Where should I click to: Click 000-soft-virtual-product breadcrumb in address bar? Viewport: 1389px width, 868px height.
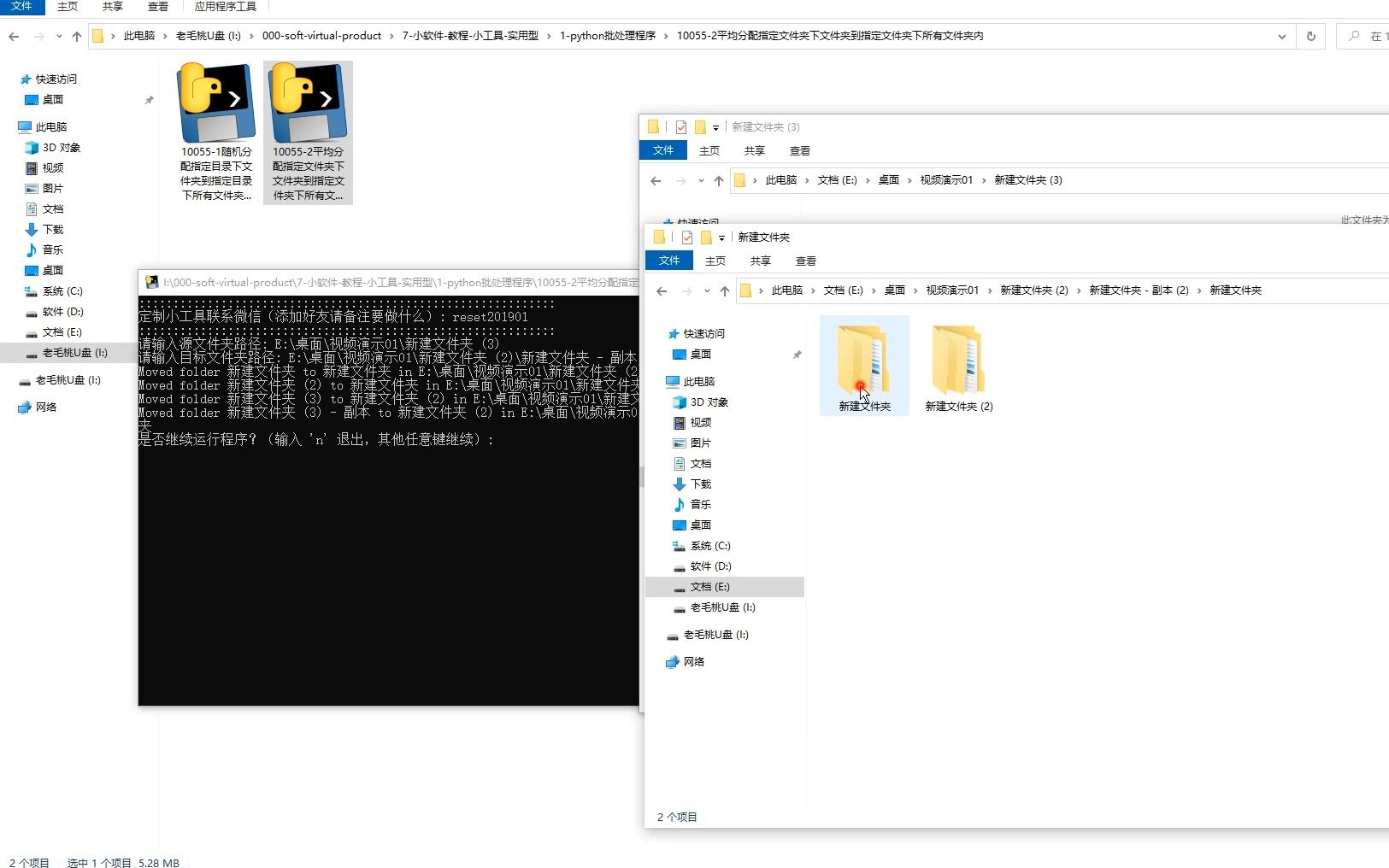coord(321,36)
